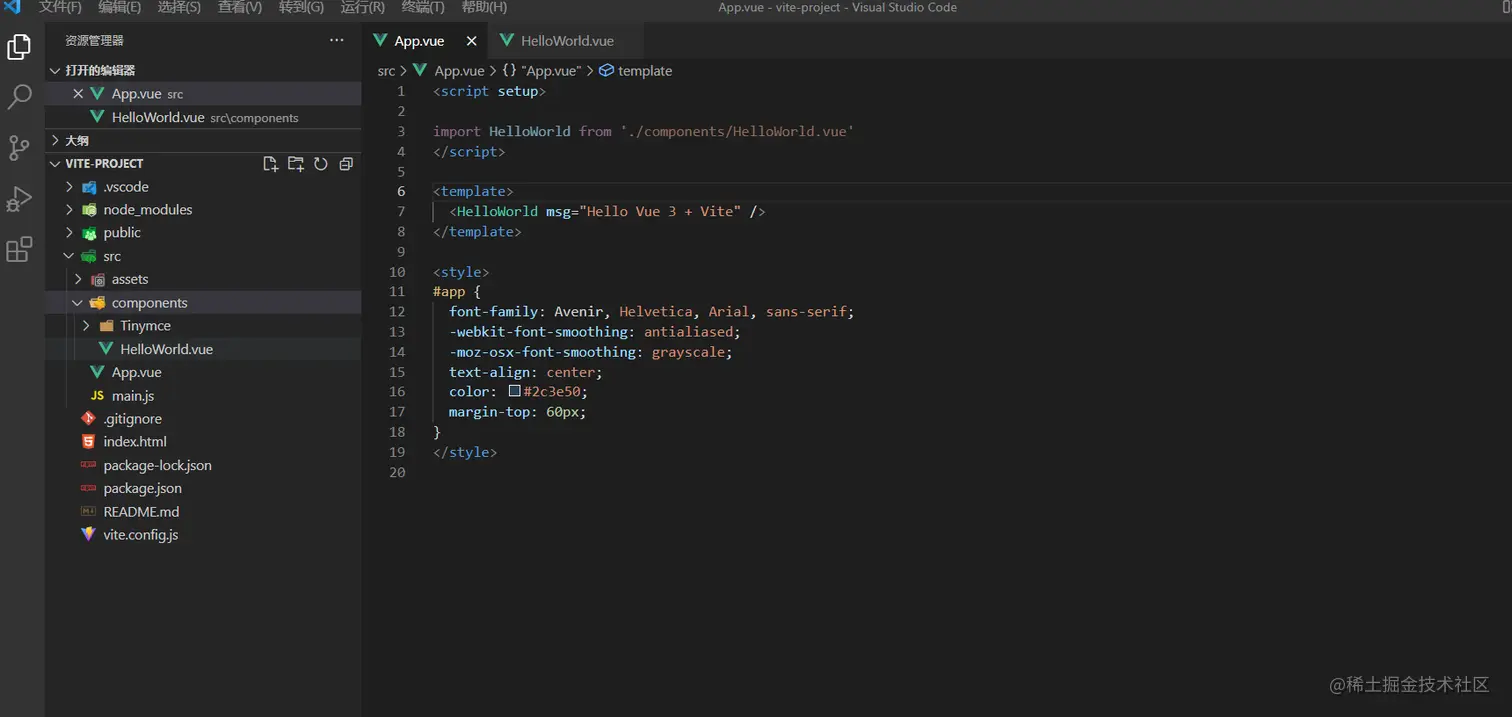This screenshot has width=1512, height=717.
Task: Open the Source Control view
Action: pyautogui.click(x=19, y=148)
